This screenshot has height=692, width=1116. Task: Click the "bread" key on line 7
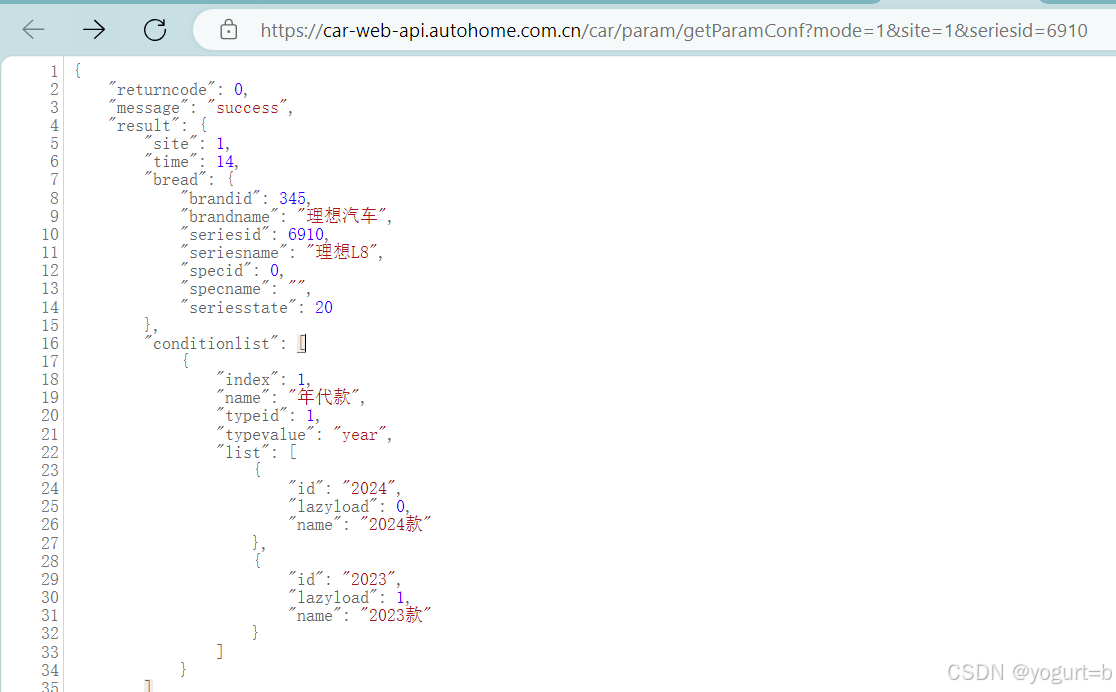point(176,180)
